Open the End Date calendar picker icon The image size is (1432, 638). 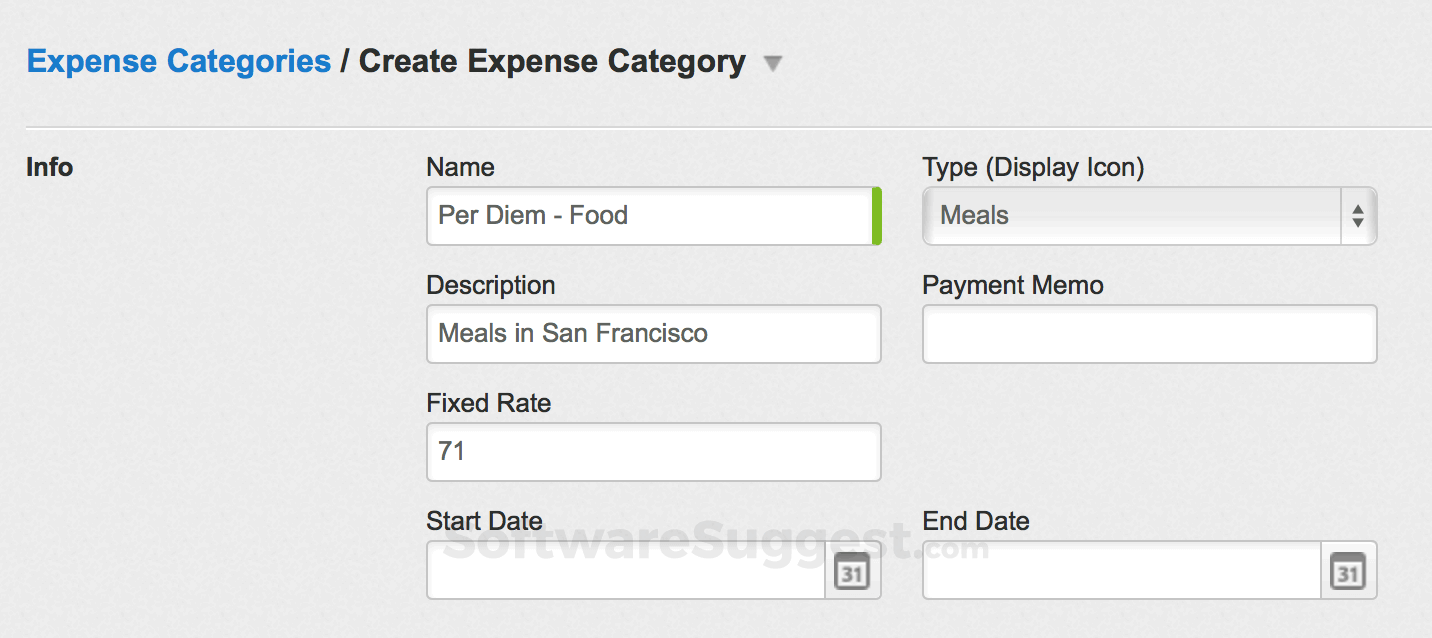click(1348, 573)
